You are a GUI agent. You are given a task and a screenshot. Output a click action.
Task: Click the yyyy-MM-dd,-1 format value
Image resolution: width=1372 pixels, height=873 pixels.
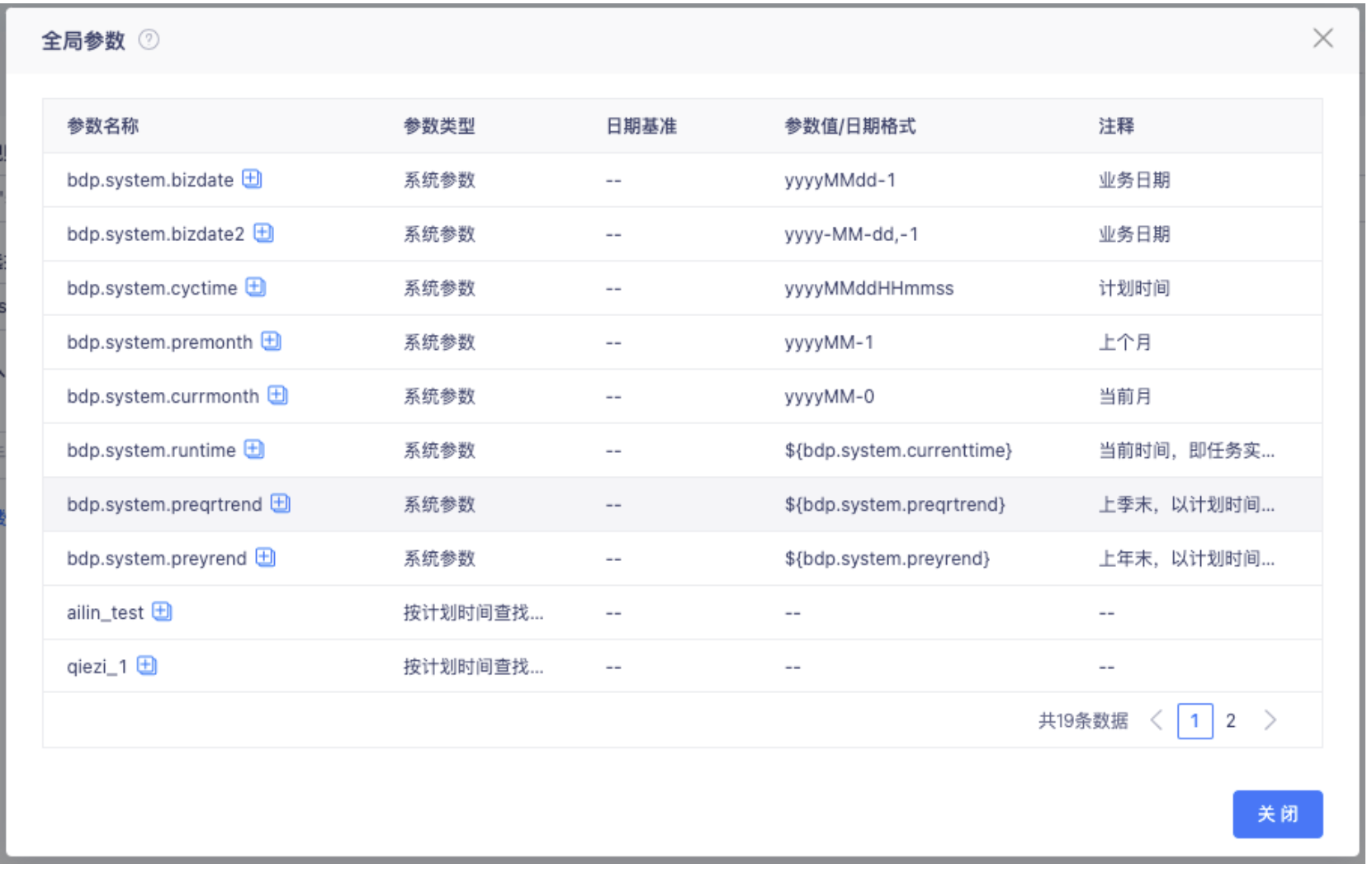pyautogui.click(x=851, y=234)
